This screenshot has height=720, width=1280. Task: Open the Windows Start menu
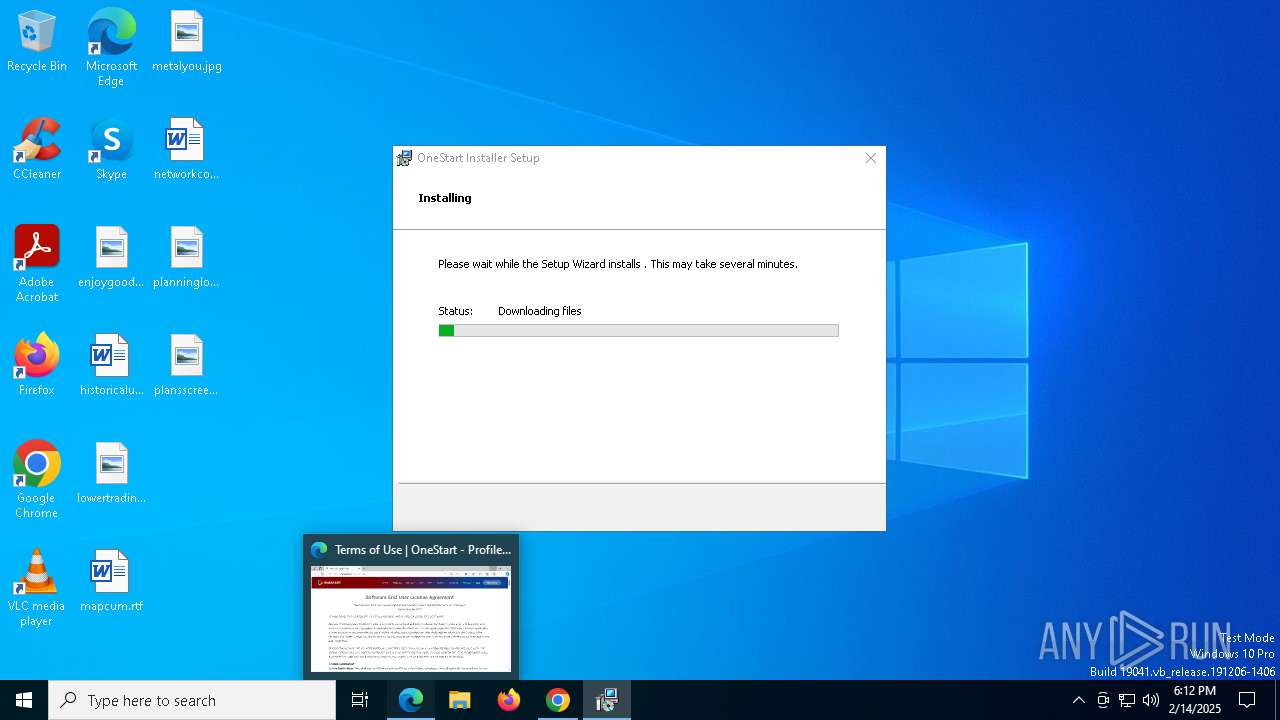[24, 700]
